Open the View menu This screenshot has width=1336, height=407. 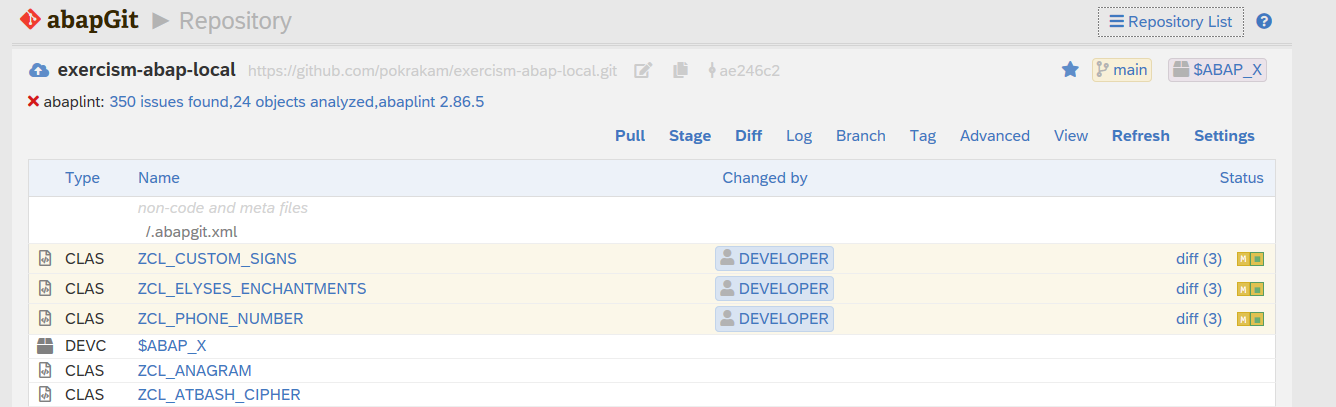tap(1071, 136)
